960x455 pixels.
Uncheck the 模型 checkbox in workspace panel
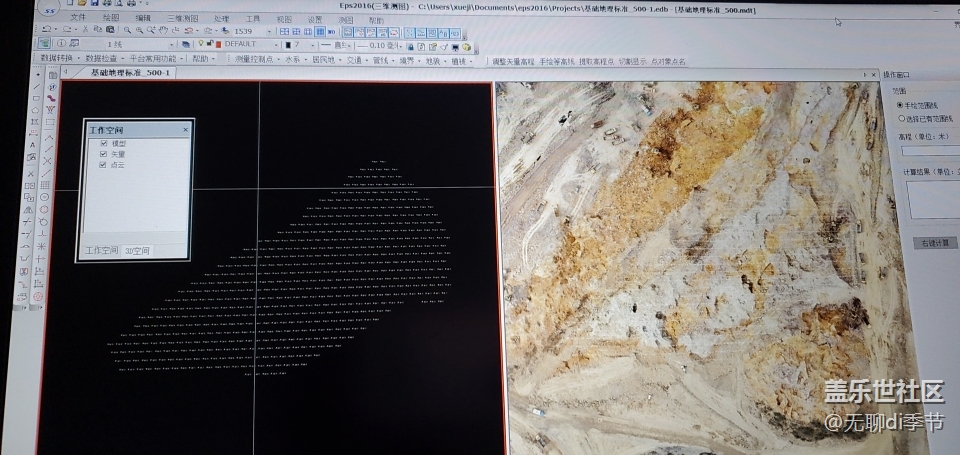click(103, 144)
